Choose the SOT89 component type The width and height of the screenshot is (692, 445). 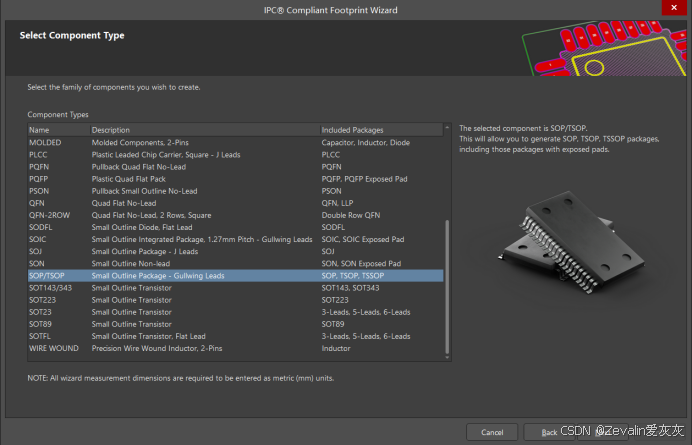[x=236, y=324]
